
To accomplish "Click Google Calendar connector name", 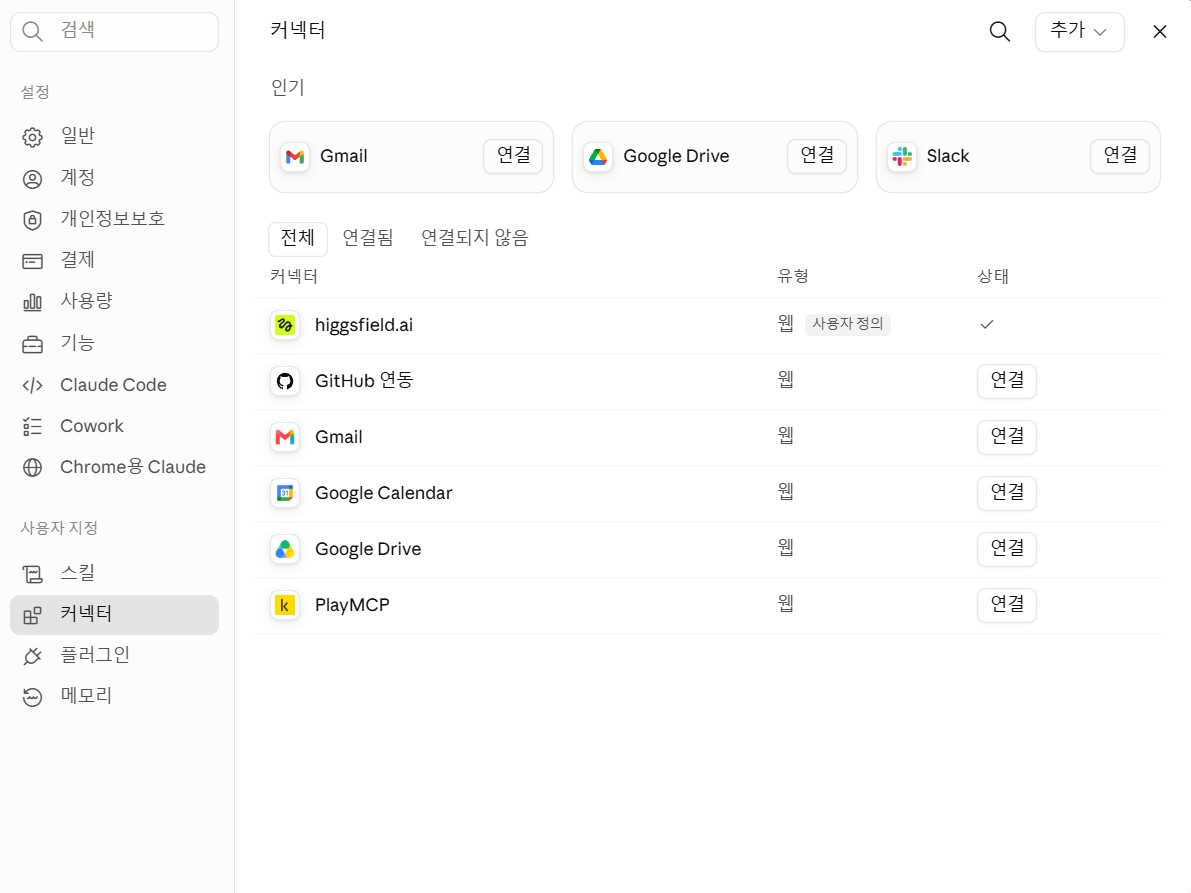I will [x=384, y=493].
